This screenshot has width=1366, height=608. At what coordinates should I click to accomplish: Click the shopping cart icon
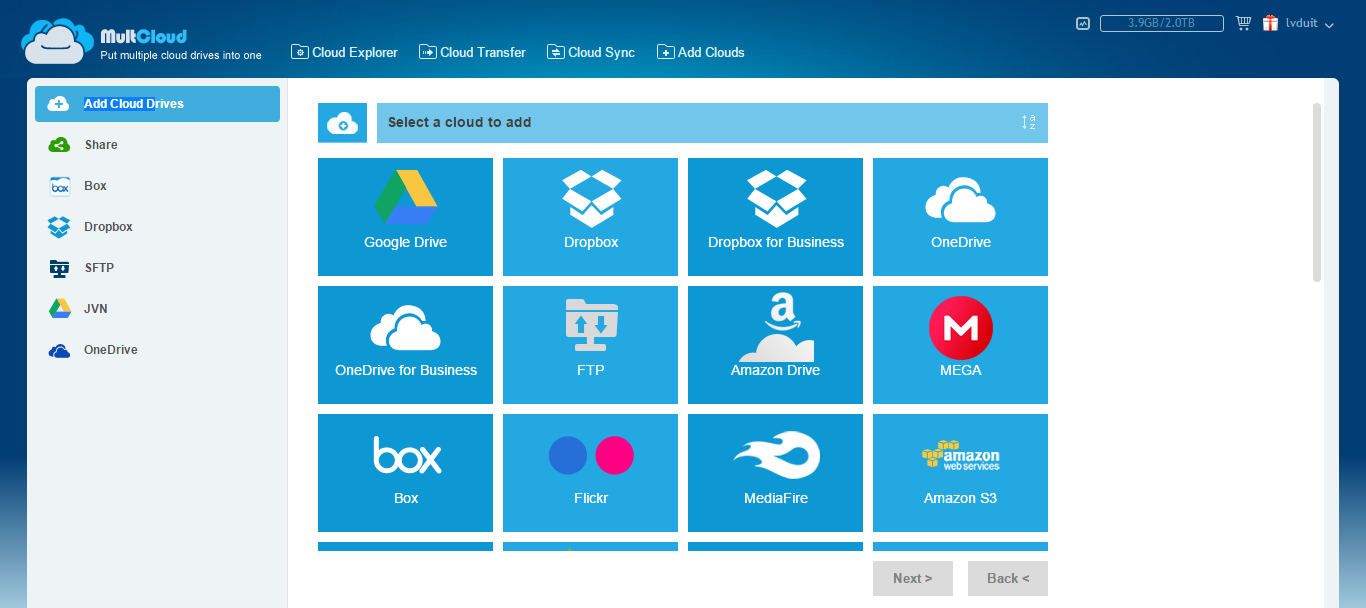(1243, 23)
